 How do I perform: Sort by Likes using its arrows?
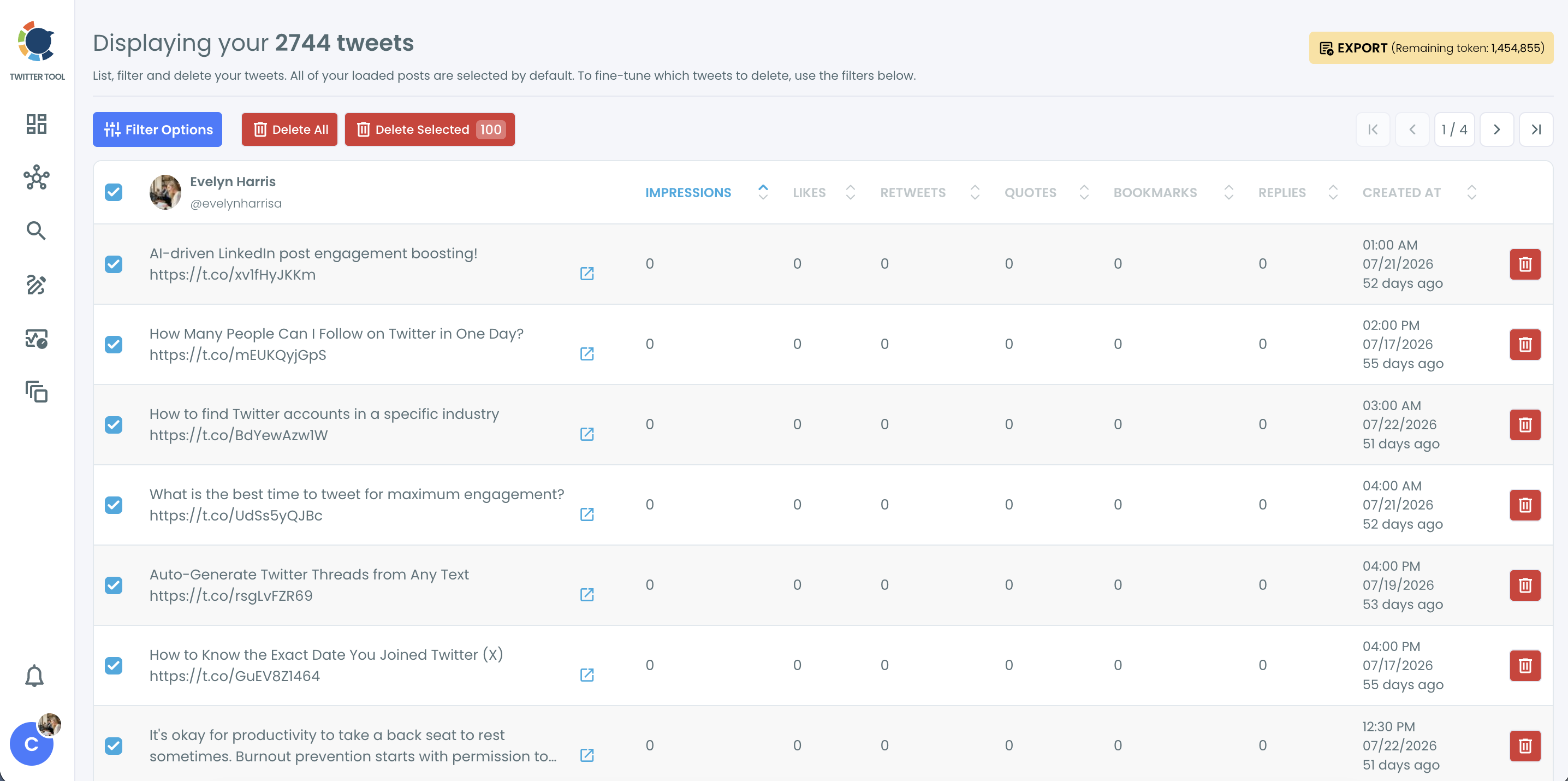pos(851,192)
